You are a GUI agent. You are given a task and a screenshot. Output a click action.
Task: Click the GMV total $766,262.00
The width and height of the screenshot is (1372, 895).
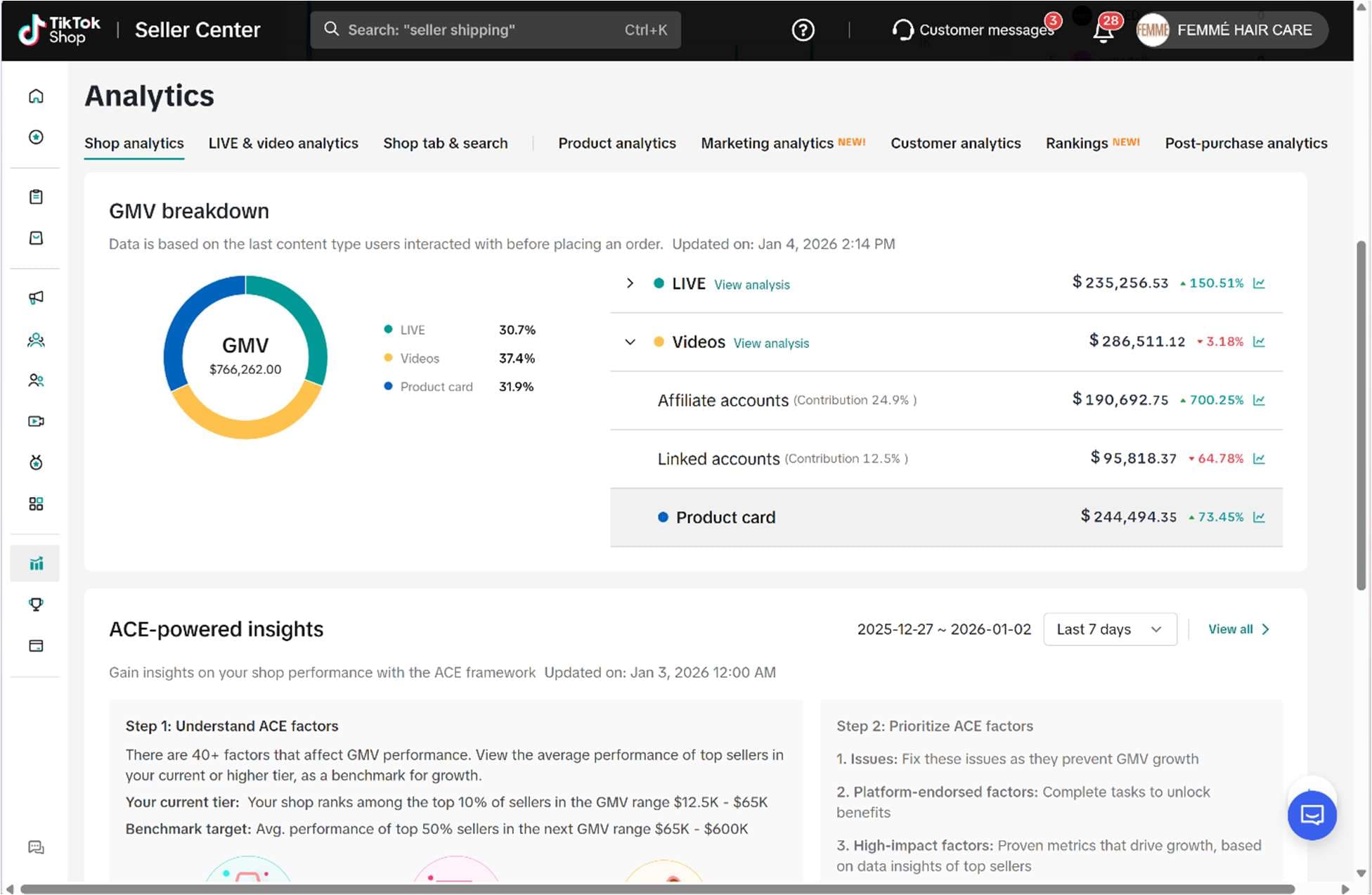[x=245, y=370]
